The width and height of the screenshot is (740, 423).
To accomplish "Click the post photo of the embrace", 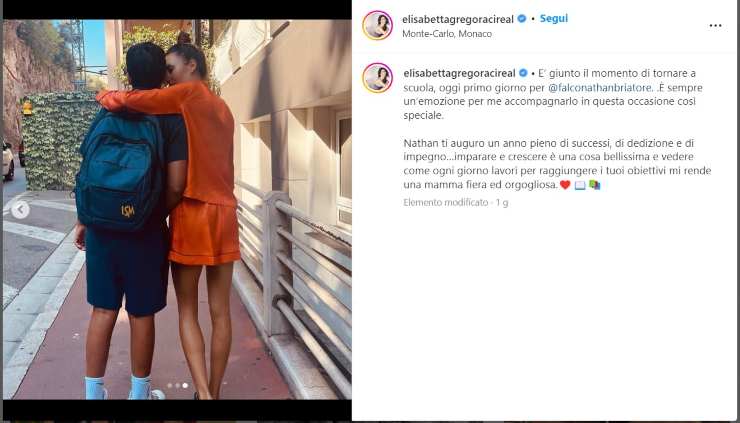I will (x=177, y=210).
